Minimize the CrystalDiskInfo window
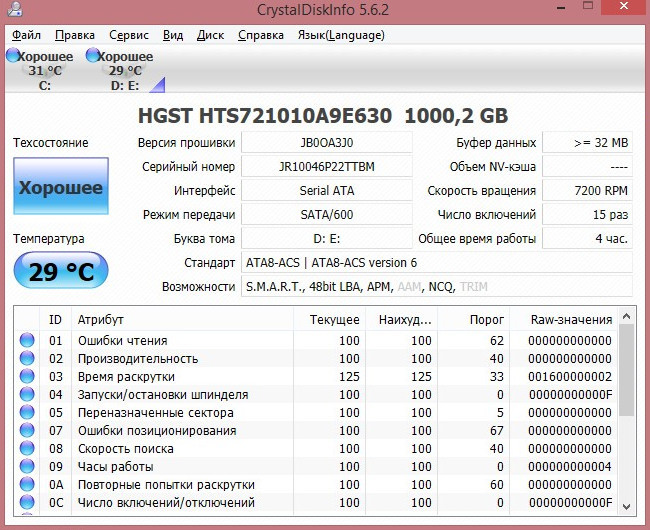 click(561, 7)
